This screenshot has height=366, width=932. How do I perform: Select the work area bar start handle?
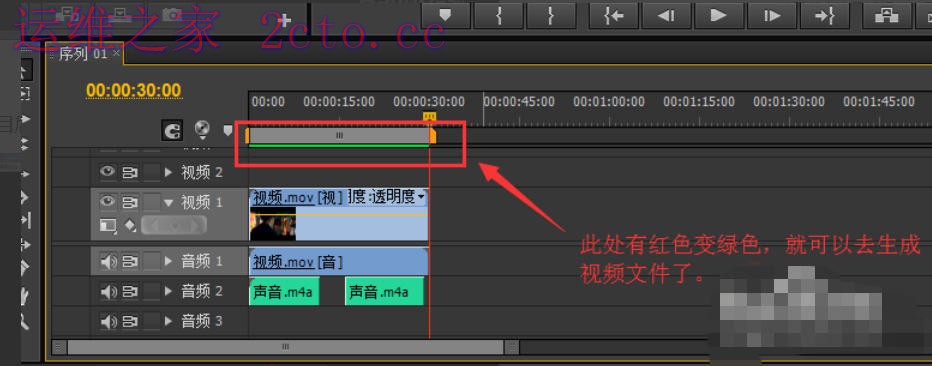(247, 135)
